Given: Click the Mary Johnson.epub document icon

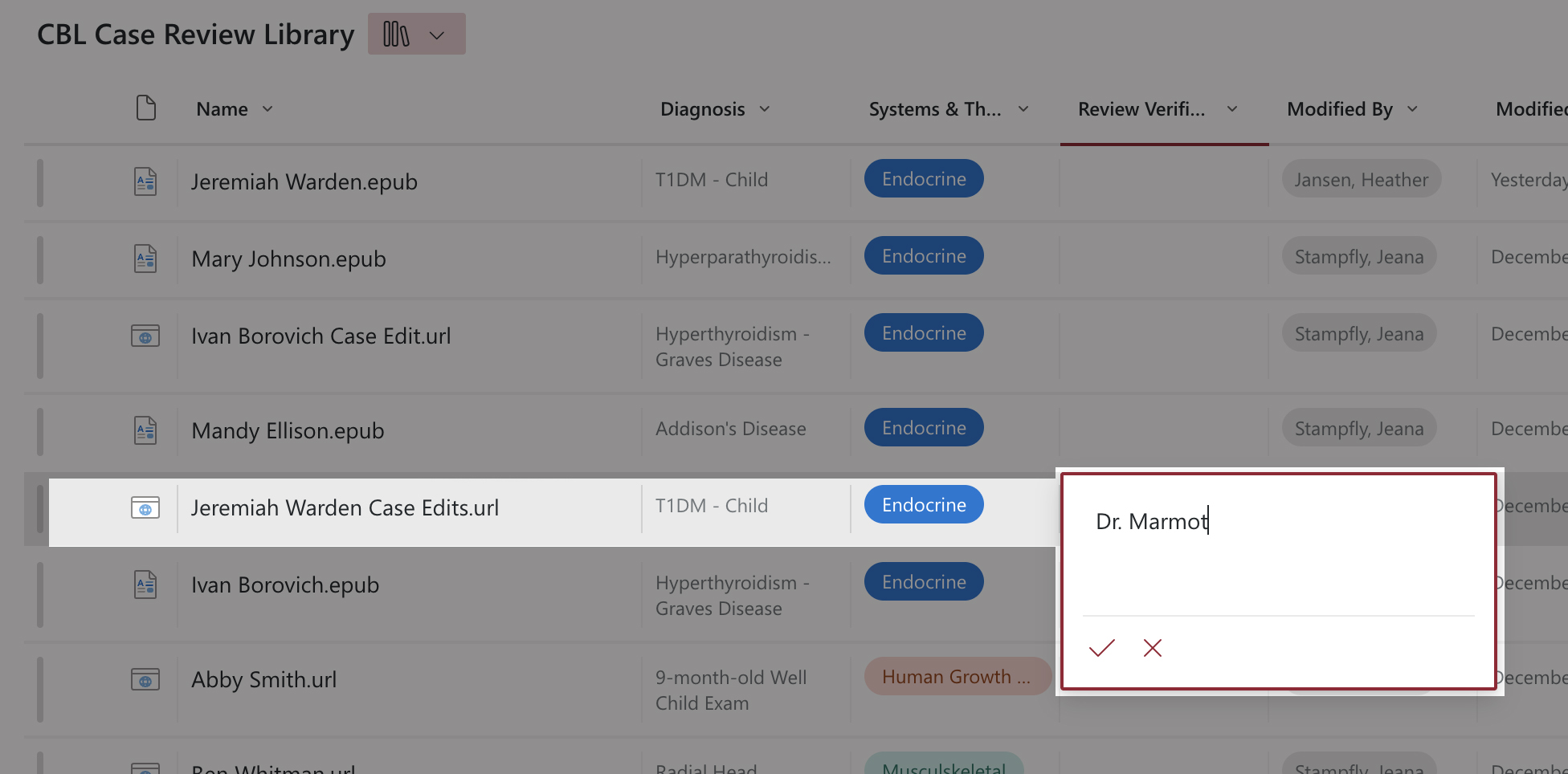Looking at the screenshot, I should point(145,259).
